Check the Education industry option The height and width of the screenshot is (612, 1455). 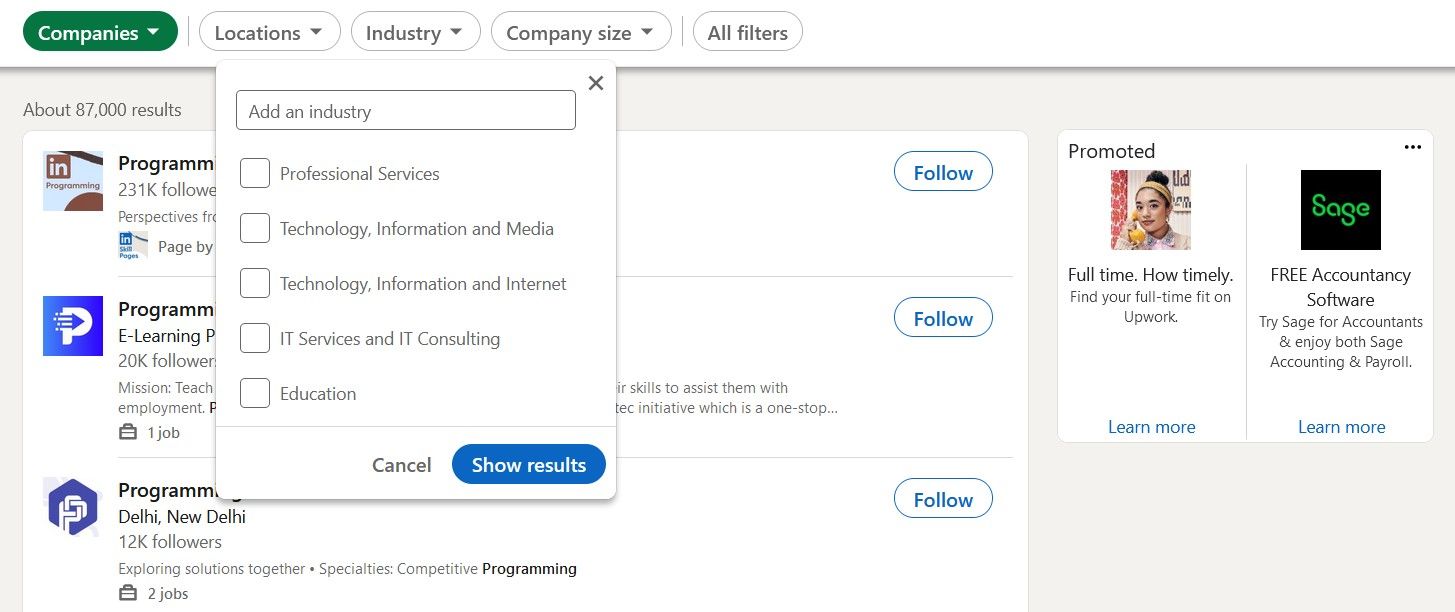(254, 393)
